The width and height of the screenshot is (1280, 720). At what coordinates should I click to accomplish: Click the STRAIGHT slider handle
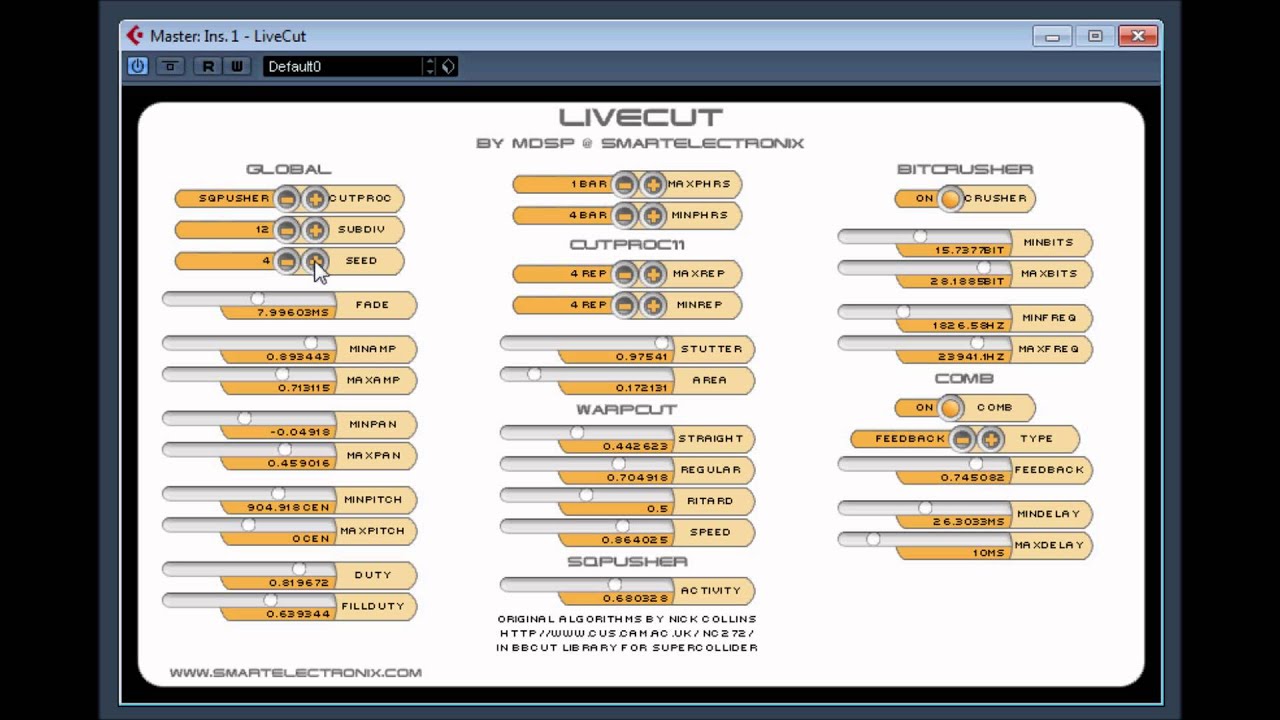(x=577, y=432)
